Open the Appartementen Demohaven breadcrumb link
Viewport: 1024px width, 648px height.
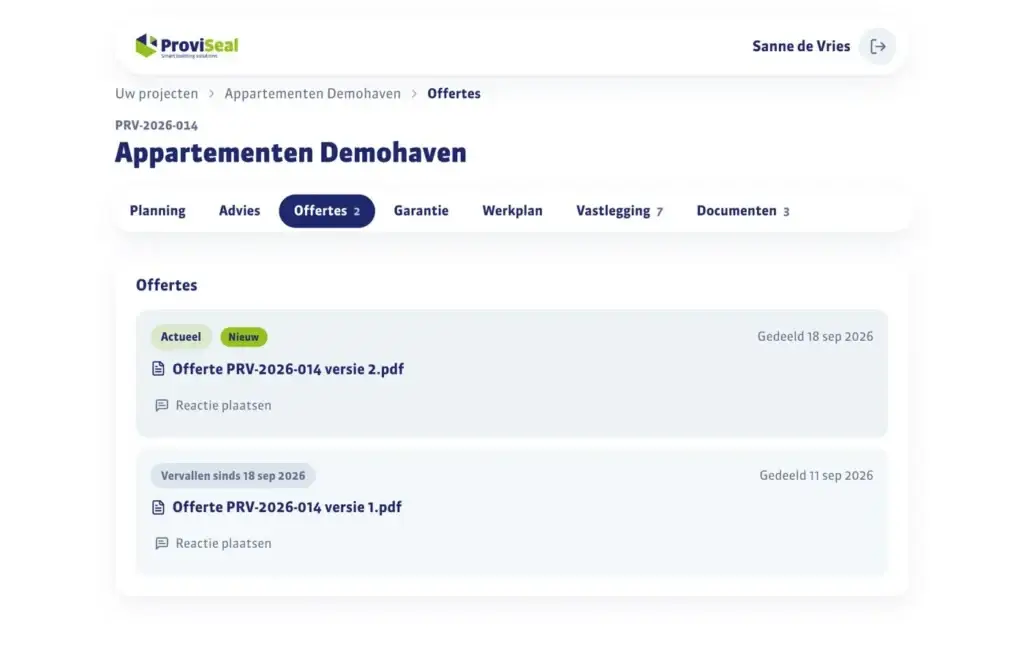313,93
